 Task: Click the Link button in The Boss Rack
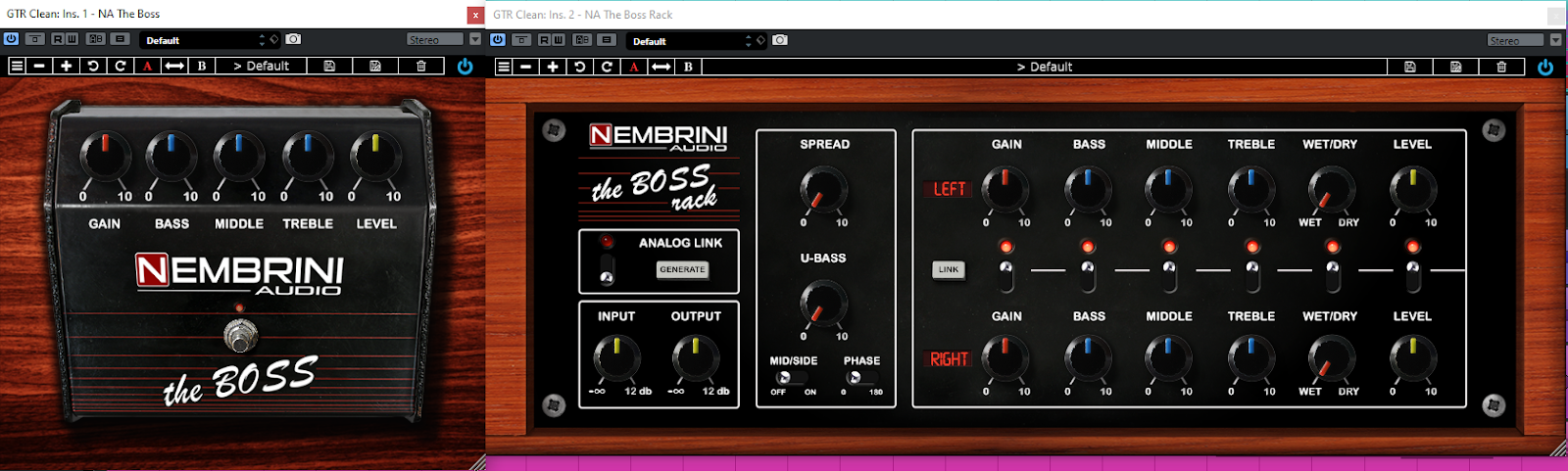tap(948, 269)
